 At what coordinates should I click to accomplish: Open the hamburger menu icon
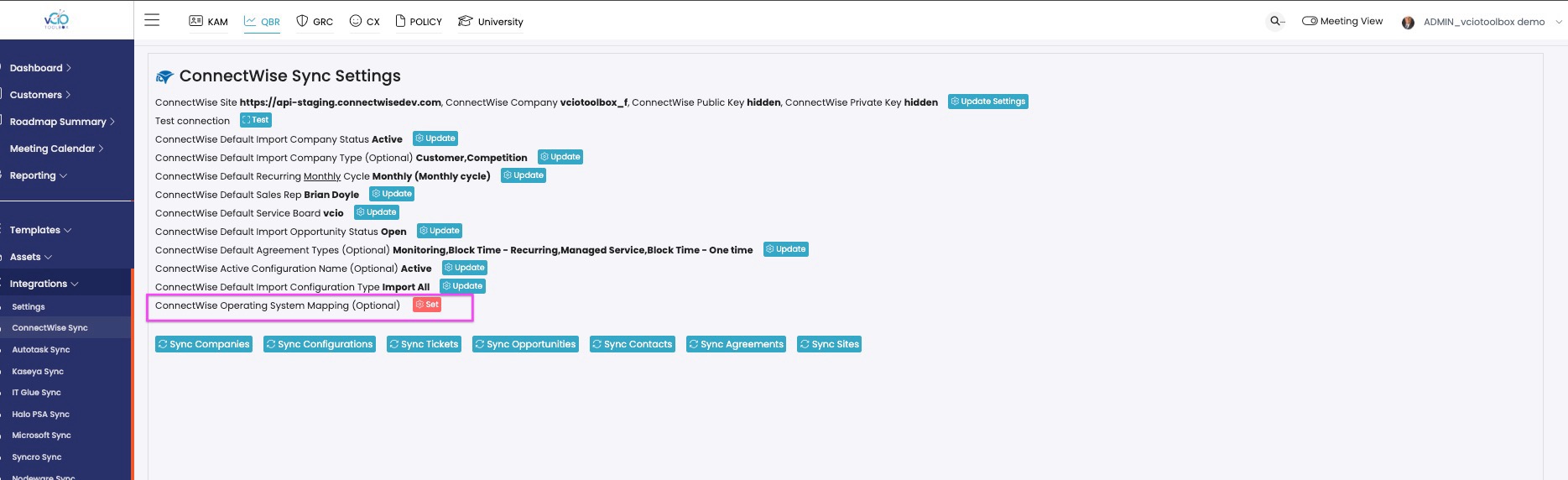tap(152, 20)
